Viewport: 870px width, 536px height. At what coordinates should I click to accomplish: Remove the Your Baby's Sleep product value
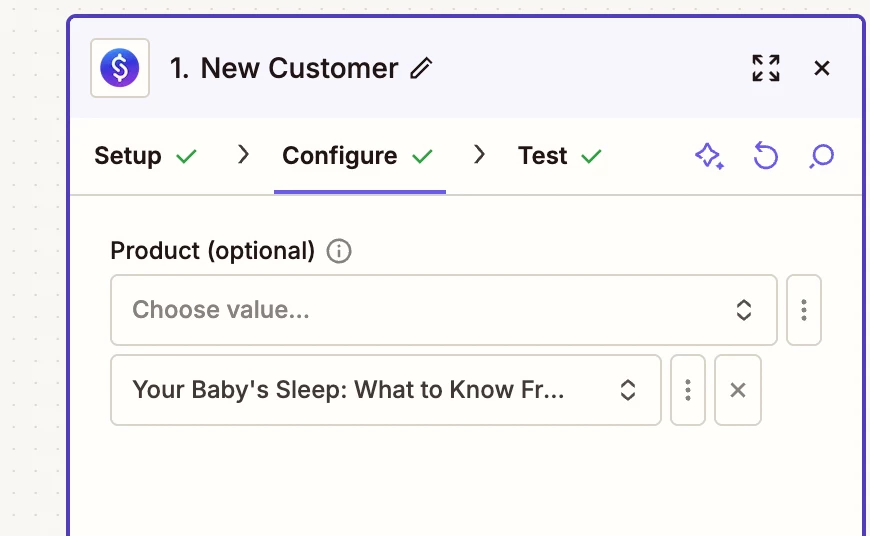point(738,390)
